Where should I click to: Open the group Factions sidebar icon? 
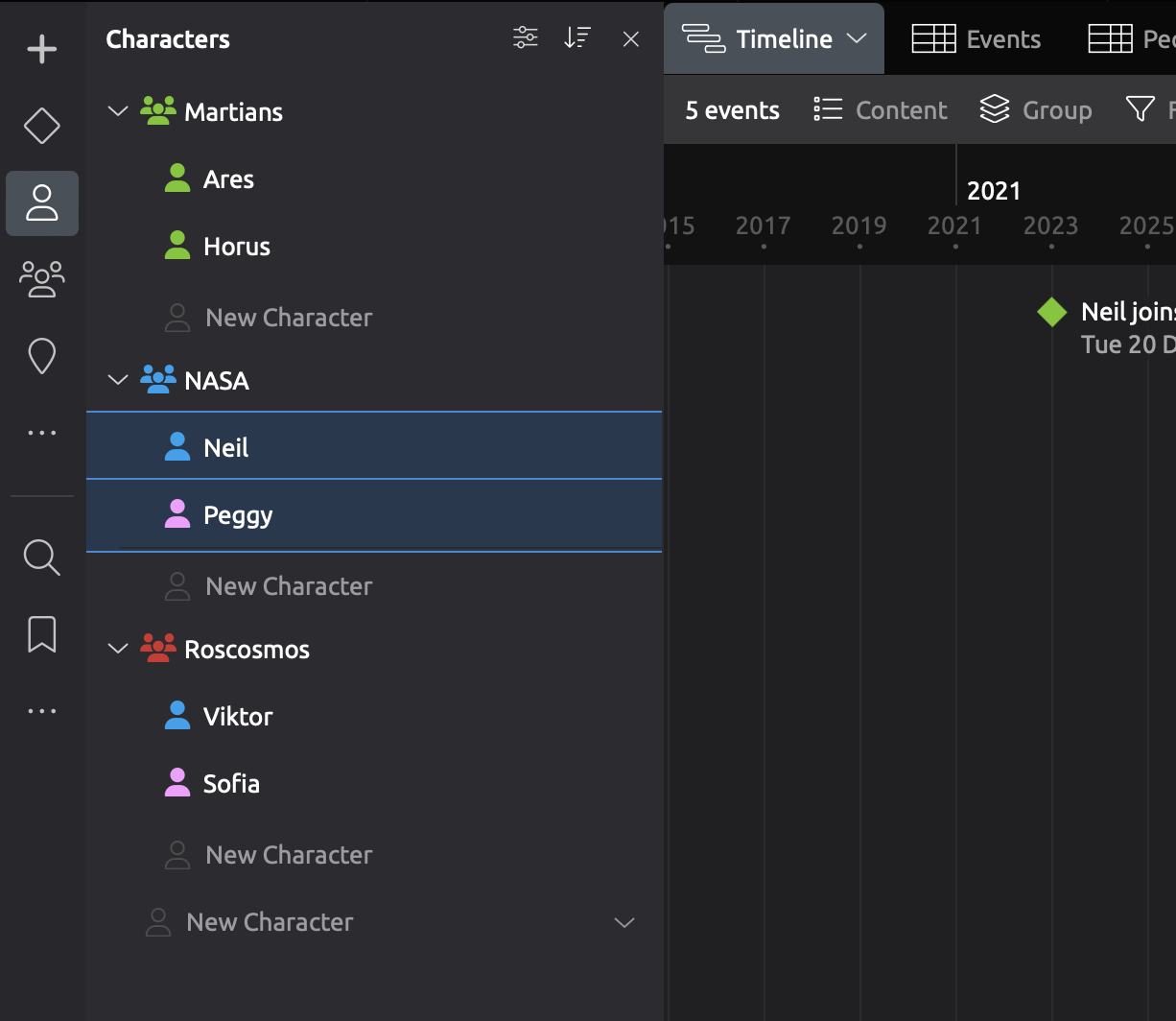[x=42, y=279]
